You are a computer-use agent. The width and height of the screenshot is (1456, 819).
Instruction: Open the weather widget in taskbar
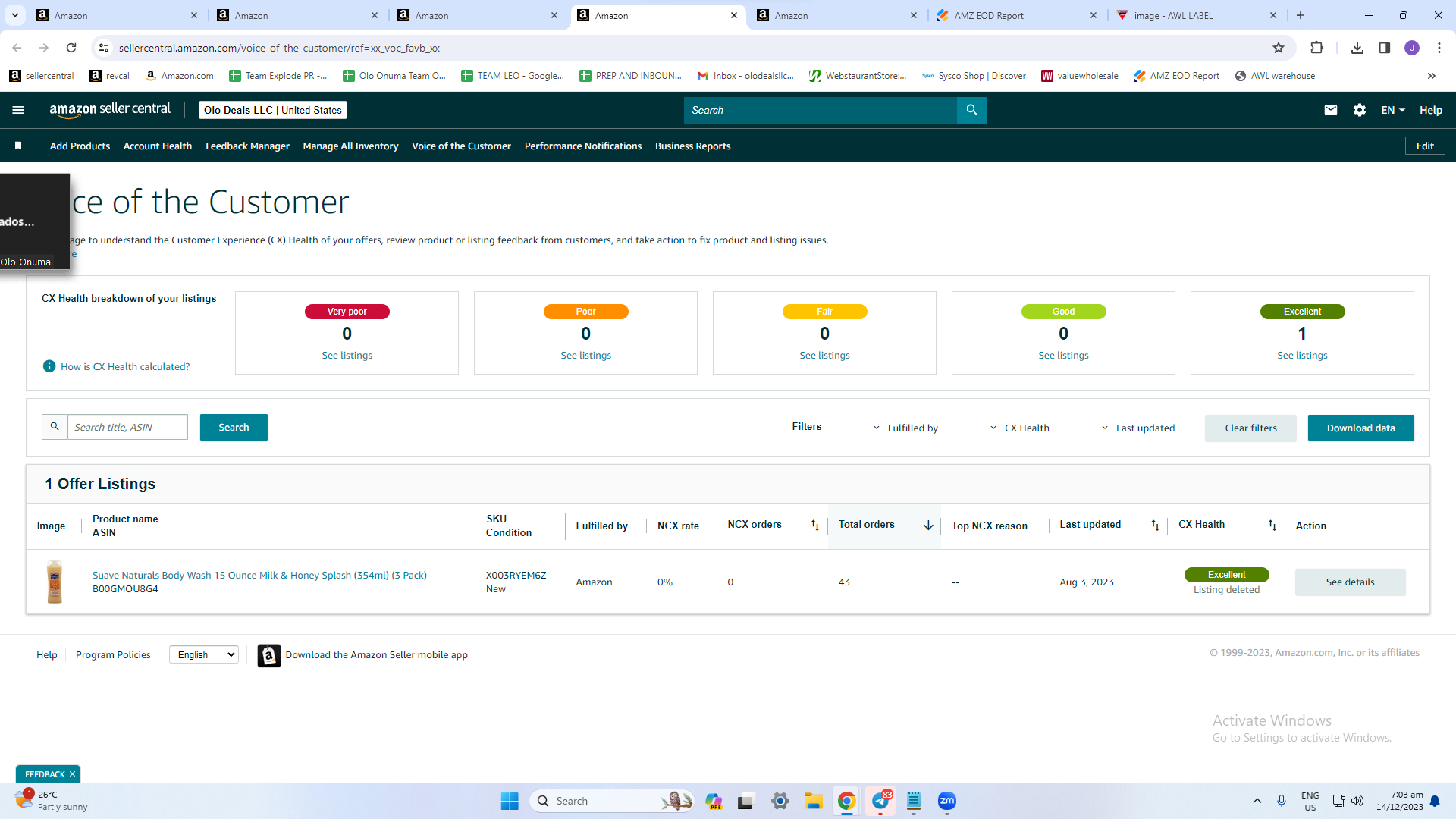pyautogui.click(x=52, y=801)
